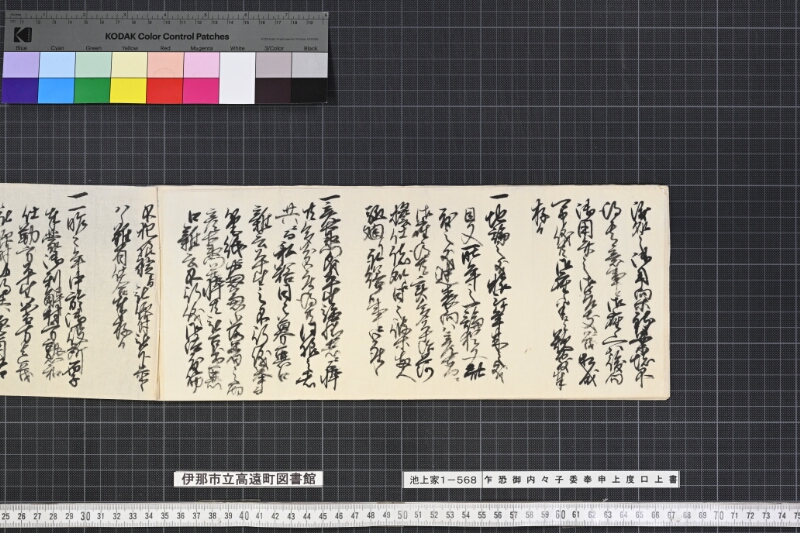800x533 pixels.
Task: Click the light pink tint above red
Action: click(x=165, y=65)
